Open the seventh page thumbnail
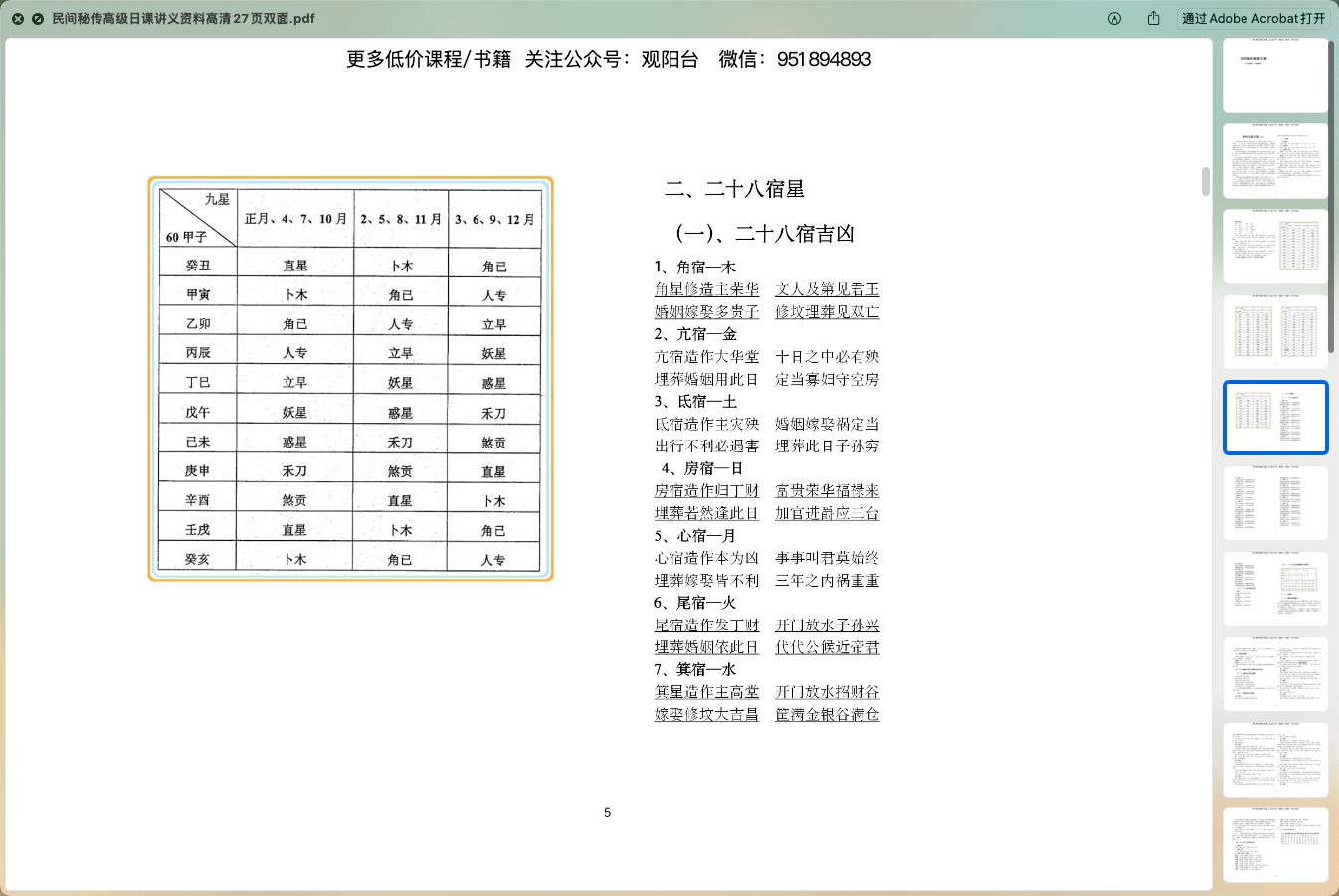 tap(1274, 589)
